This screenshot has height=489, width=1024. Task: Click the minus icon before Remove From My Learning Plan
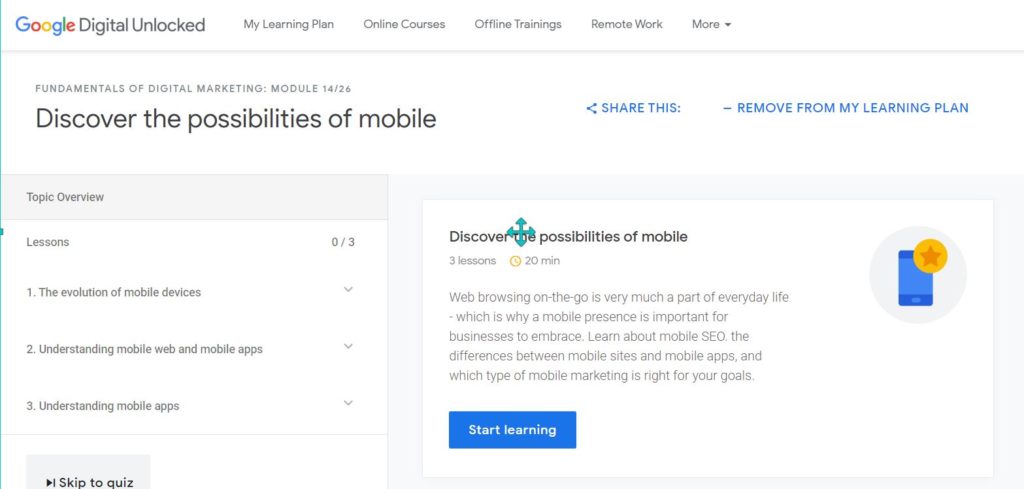click(728, 108)
